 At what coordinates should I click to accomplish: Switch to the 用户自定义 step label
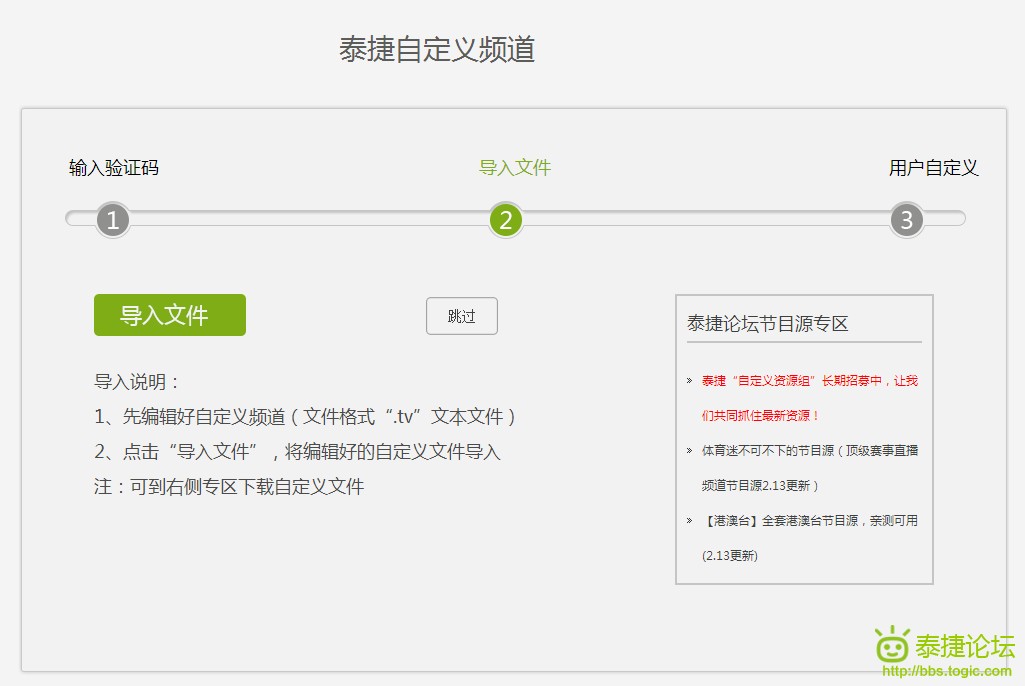click(933, 168)
